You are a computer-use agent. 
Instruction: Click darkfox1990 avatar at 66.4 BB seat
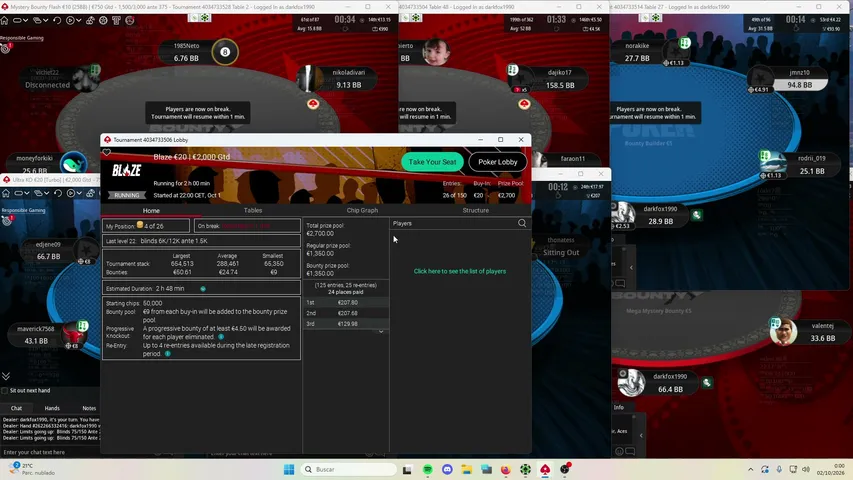pyautogui.click(x=632, y=383)
